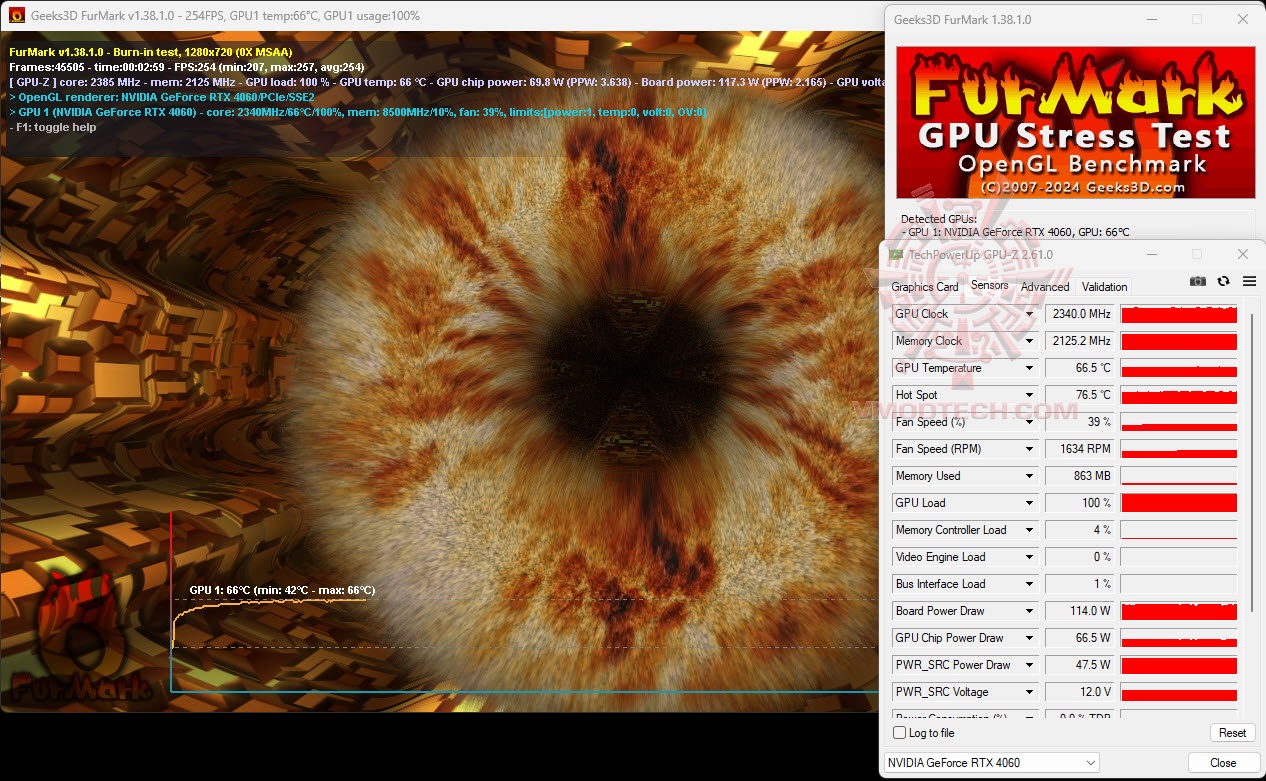Click the GPU 1 temperature graph label
The width and height of the screenshot is (1266, 781).
282,590
